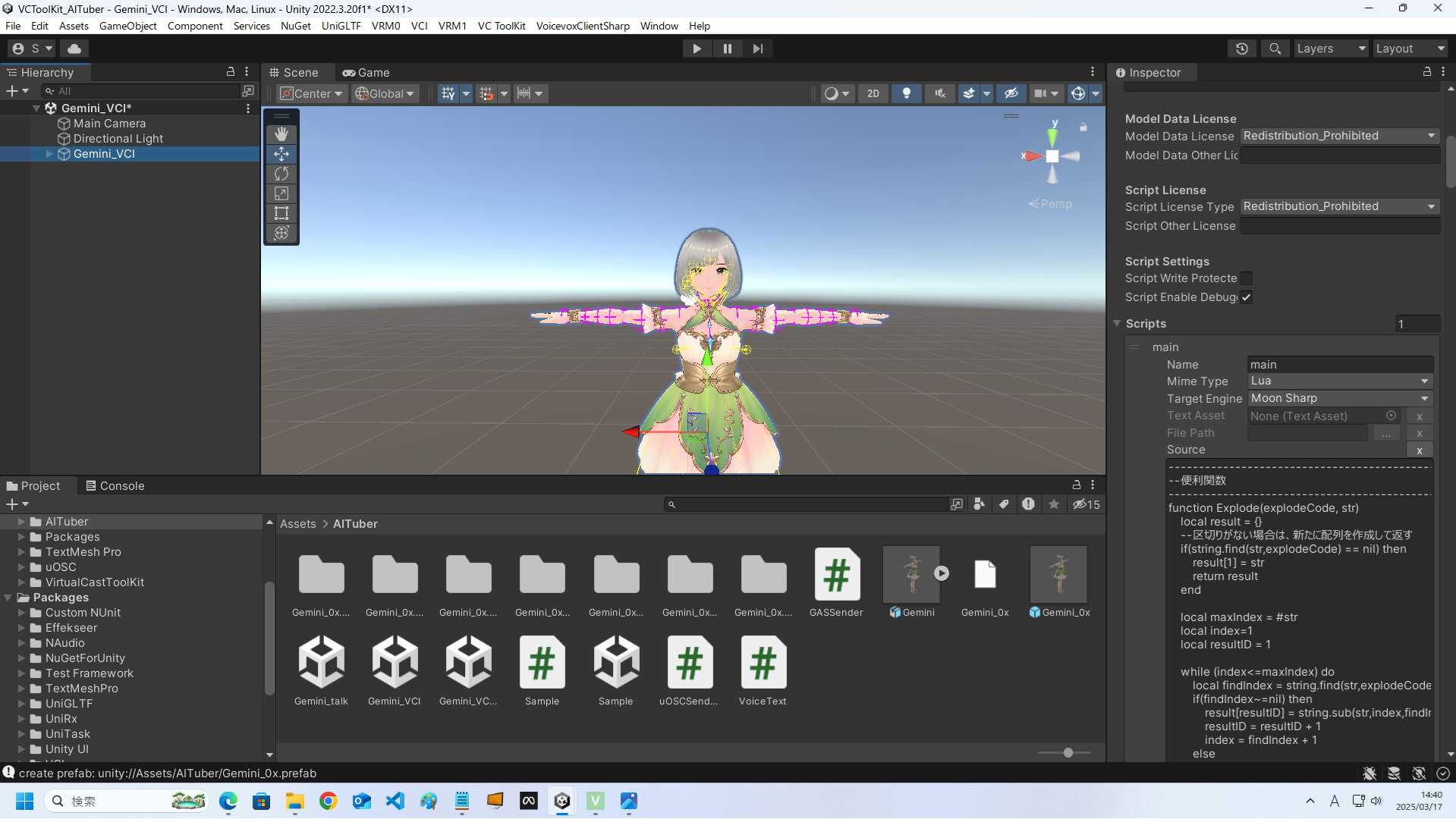Select the Scale tool
The image size is (1456, 819).
pyautogui.click(x=281, y=193)
